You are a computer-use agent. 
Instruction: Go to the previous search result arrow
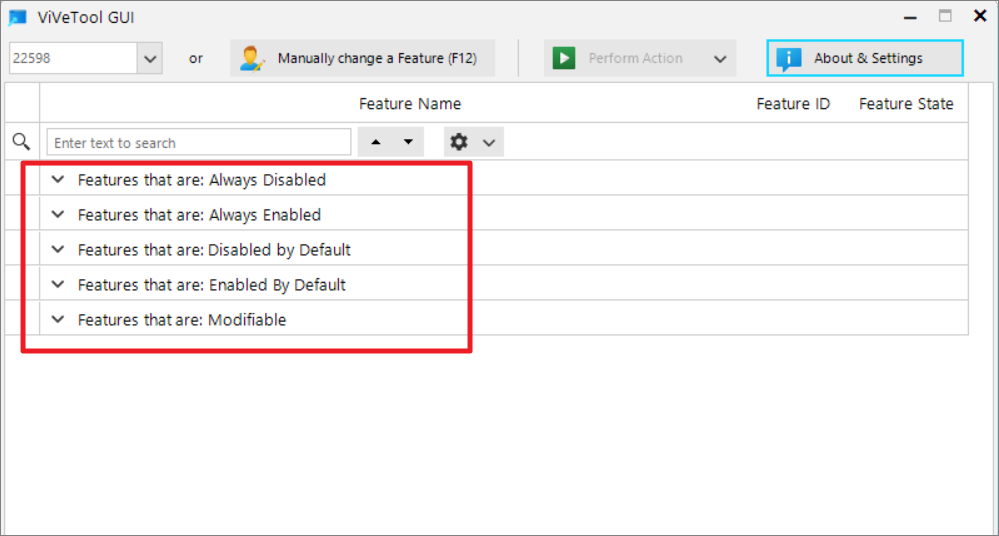(x=376, y=142)
